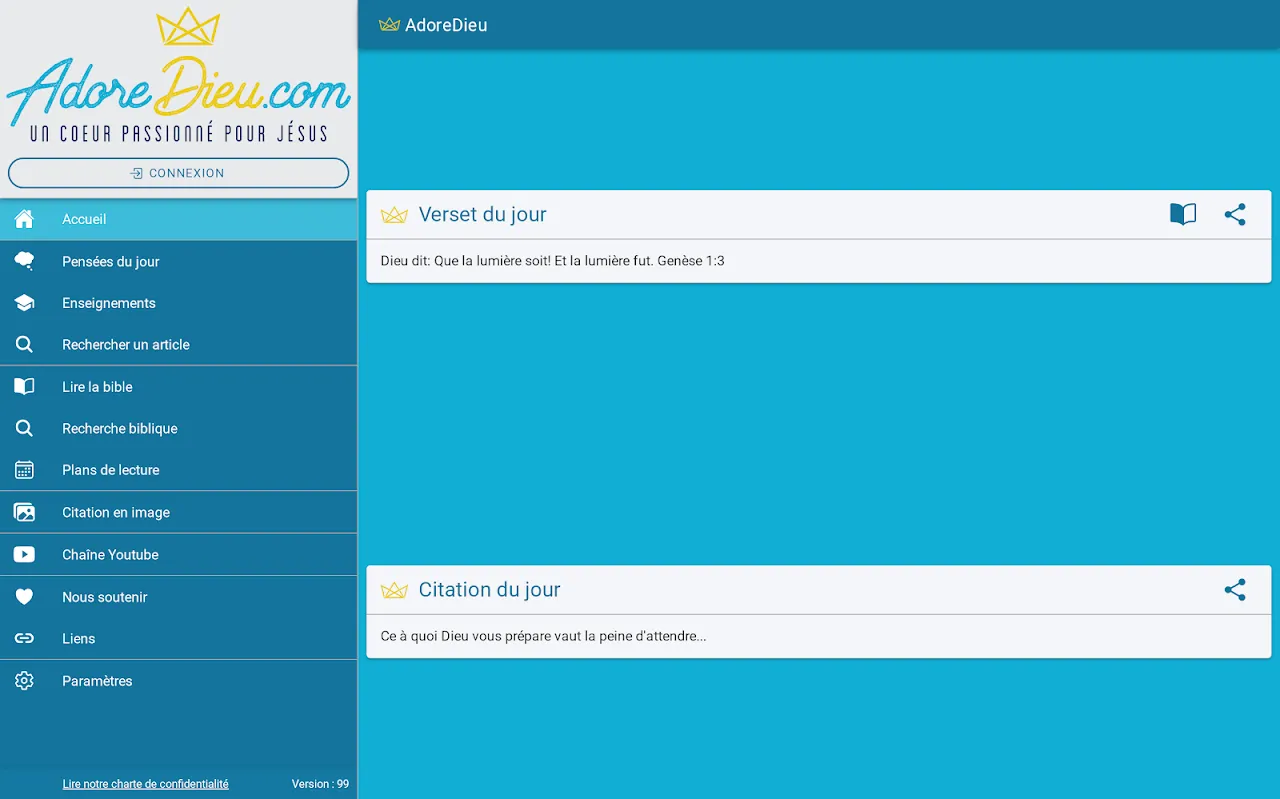1280x799 pixels.
Task: Share the Verset du jour
Action: click(x=1235, y=215)
